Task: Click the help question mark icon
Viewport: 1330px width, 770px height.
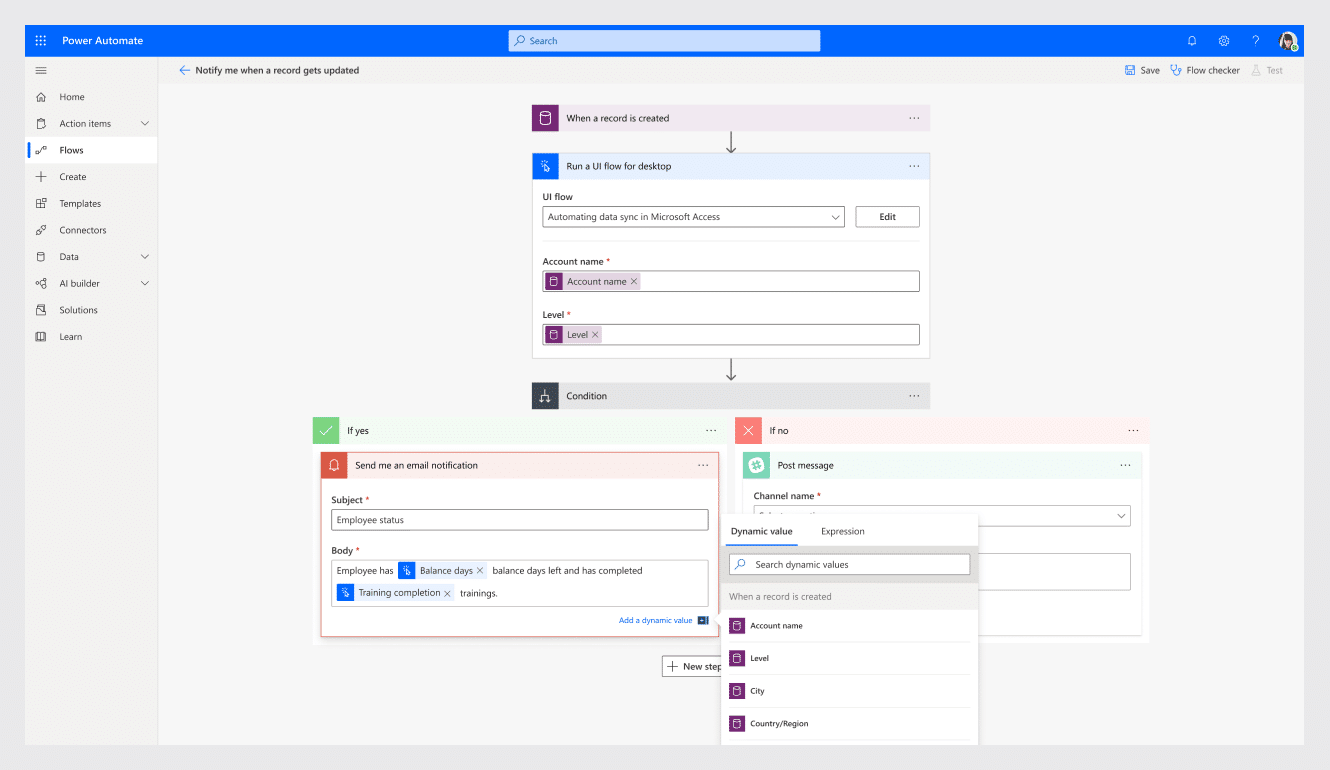Action: (x=1256, y=41)
